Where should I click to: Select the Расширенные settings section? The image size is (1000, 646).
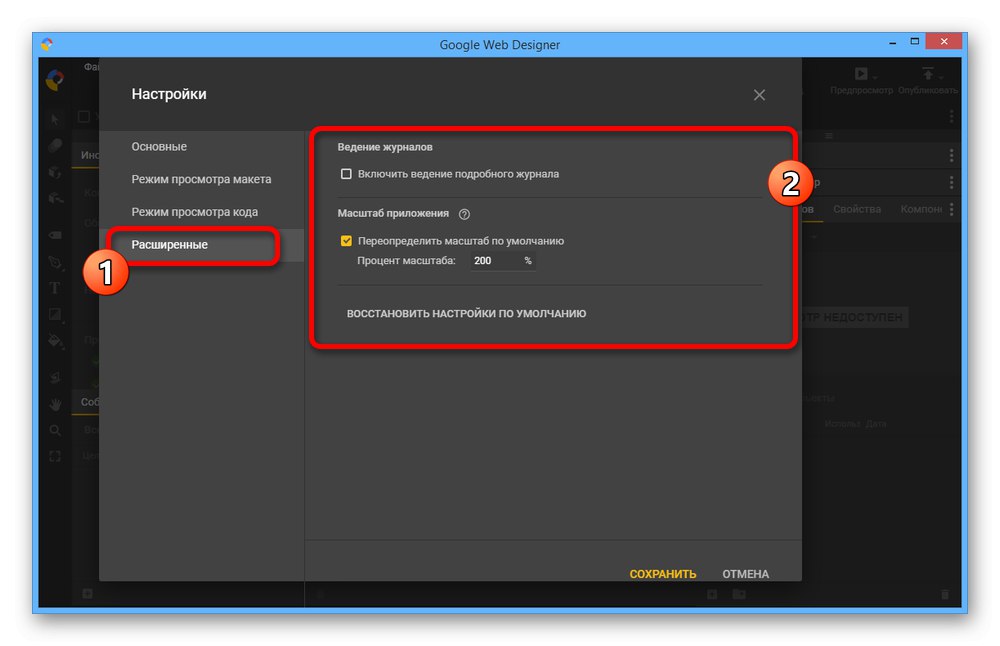(201, 245)
